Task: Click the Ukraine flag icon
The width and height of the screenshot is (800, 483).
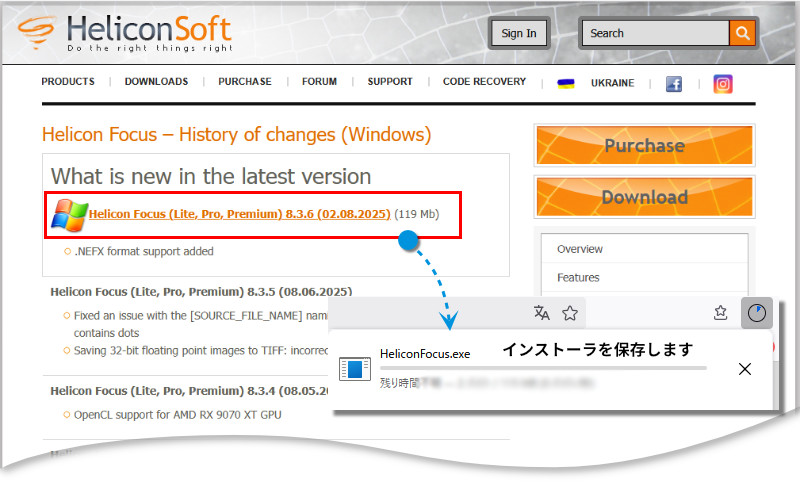Action: click(x=565, y=84)
